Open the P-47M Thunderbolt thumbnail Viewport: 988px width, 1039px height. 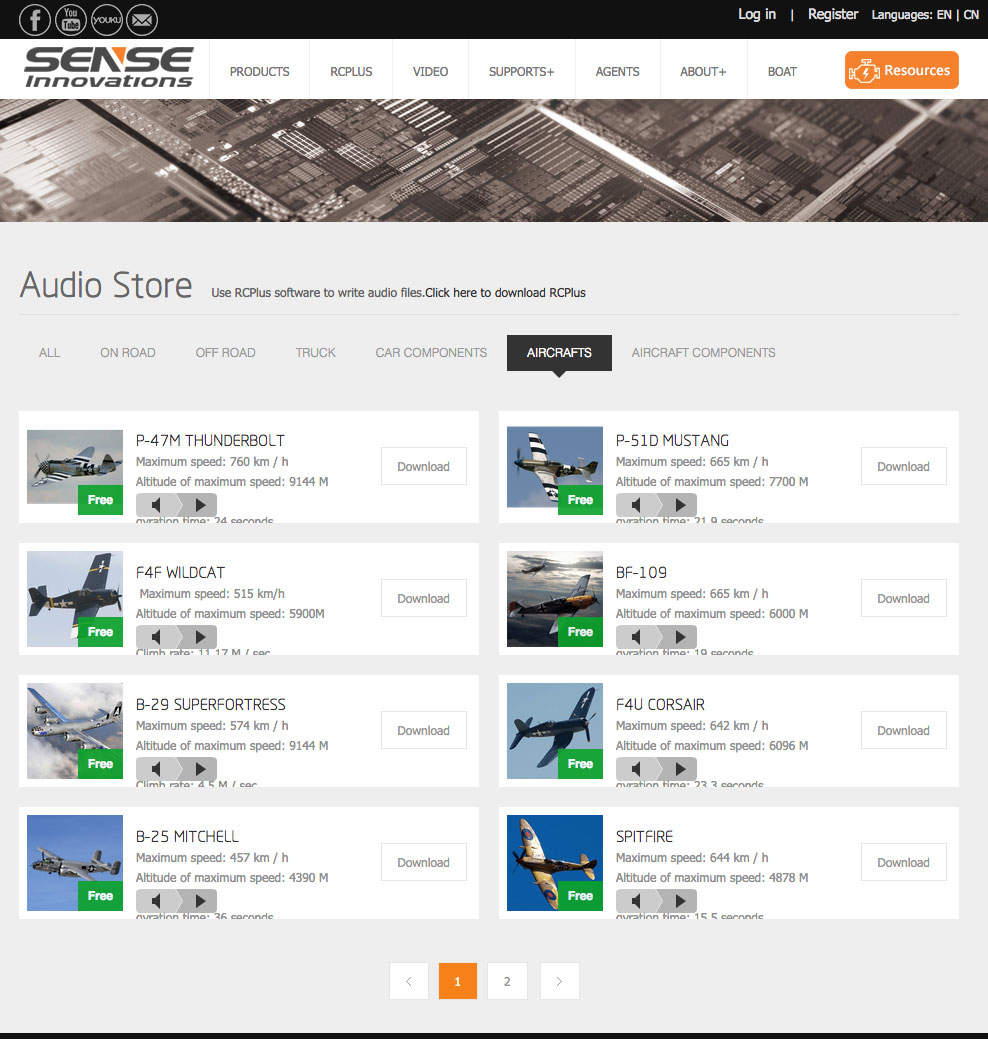75,467
